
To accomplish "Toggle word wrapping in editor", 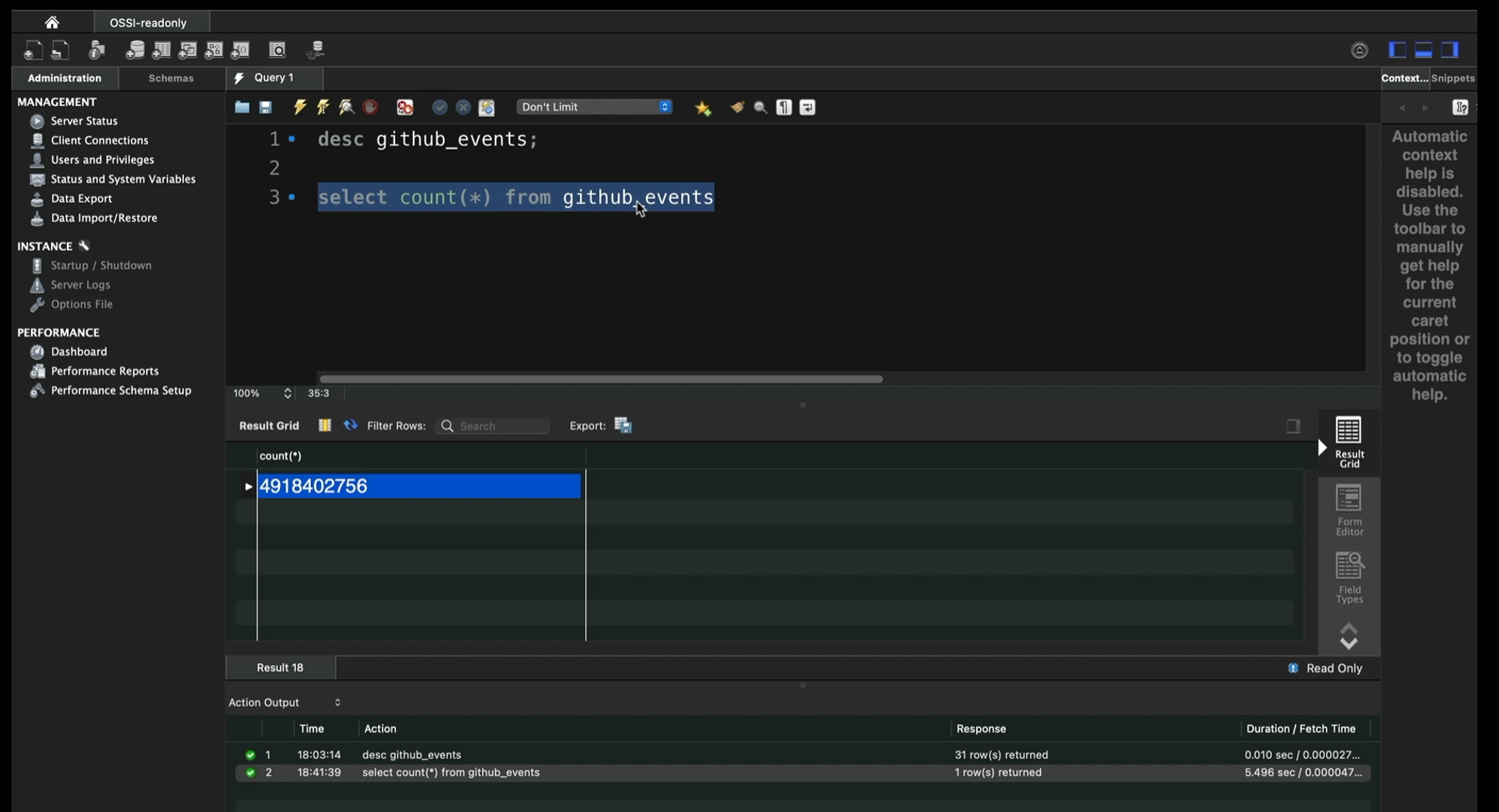I will click(807, 107).
